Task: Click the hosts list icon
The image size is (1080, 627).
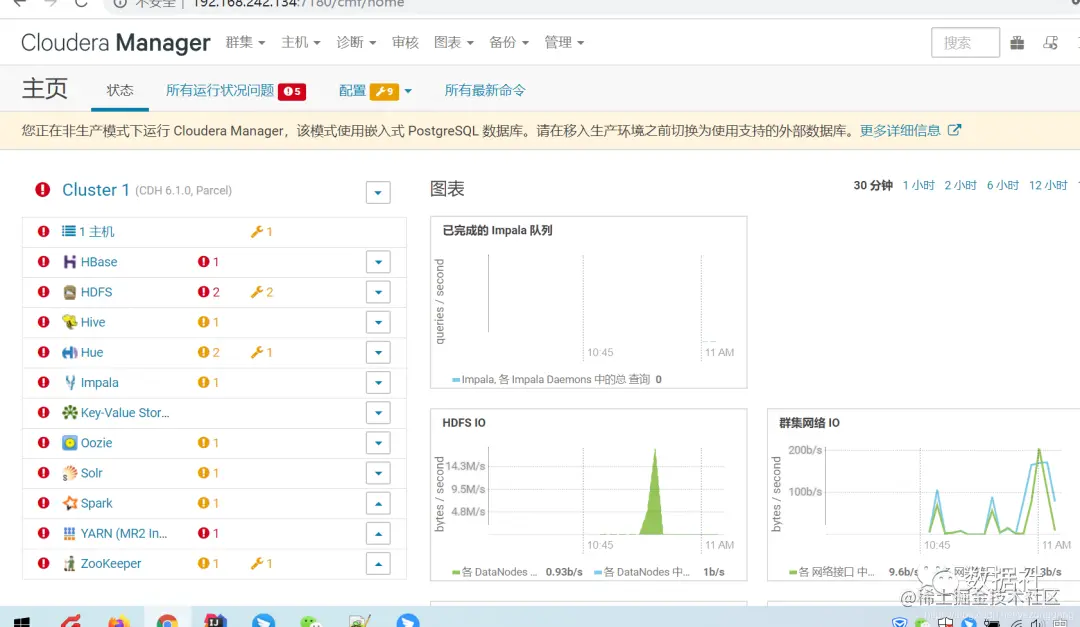Action: [x=69, y=232]
